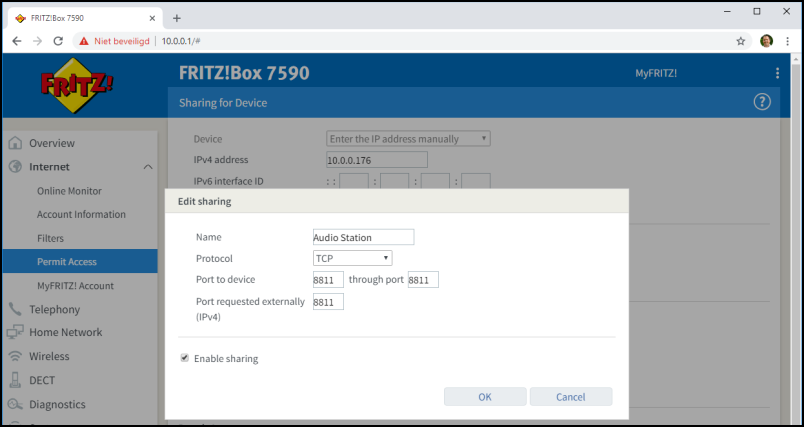Click the red not-secure warning triangle
The height and width of the screenshot is (427, 804).
coord(84,41)
